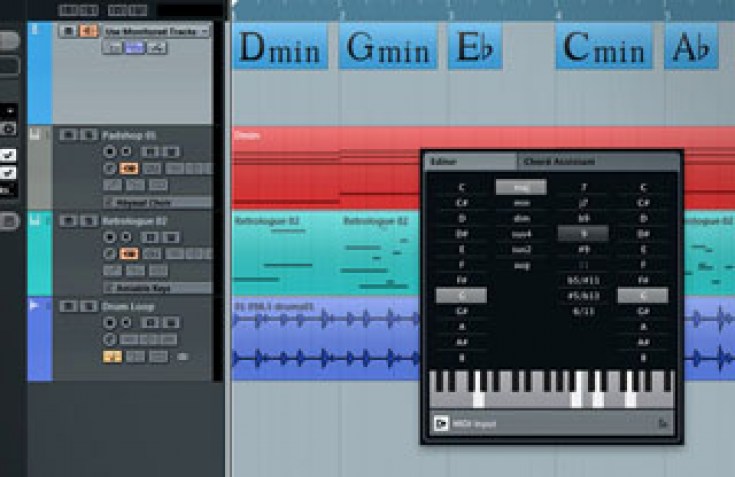This screenshot has width=735, height=477.
Task: Mute the Padshop 01 track
Action: pyautogui.click(x=68, y=135)
